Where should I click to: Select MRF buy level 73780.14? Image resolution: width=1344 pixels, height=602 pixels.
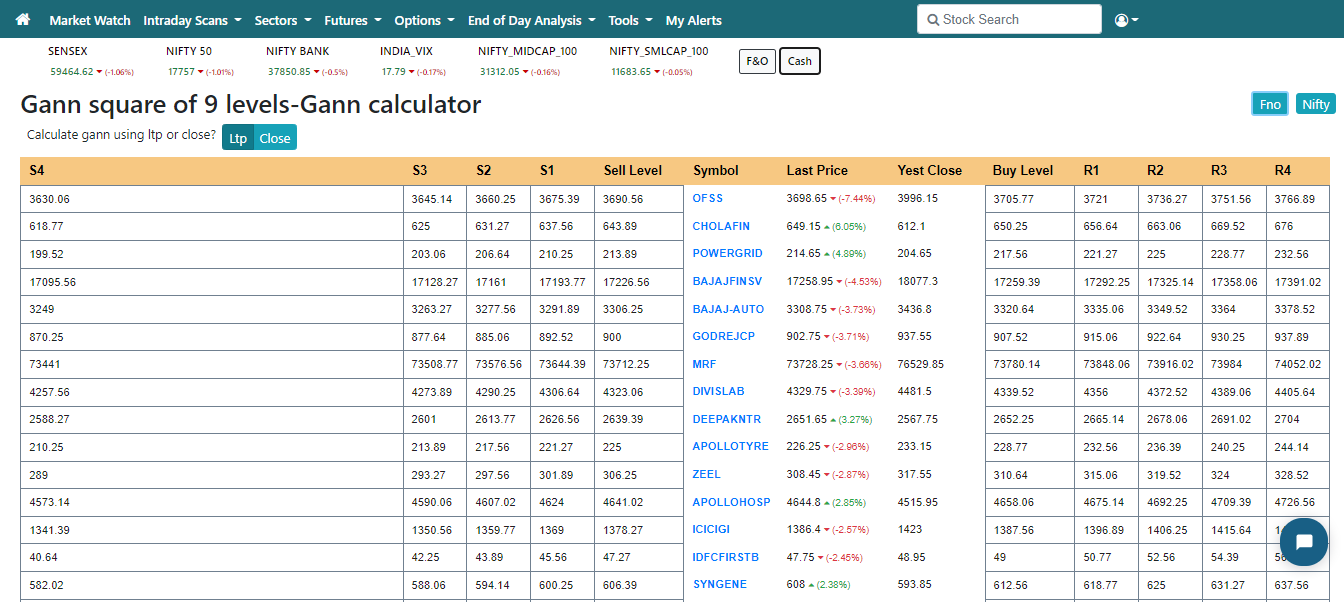click(x=1017, y=364)
